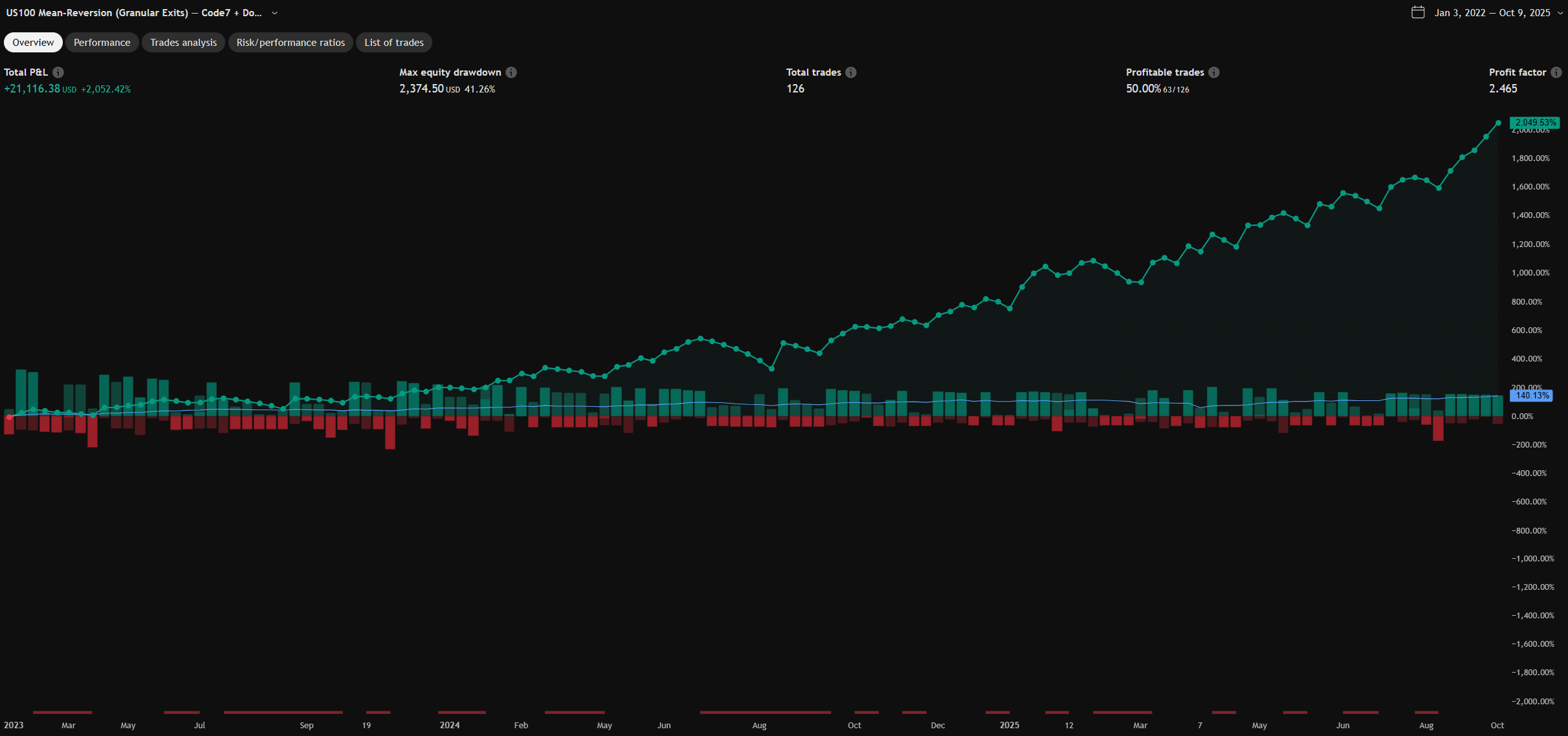1568x736 pixels.
Task: Click info icon next to Total P&L
Action: pyautogui.click(x=58, y=72)
